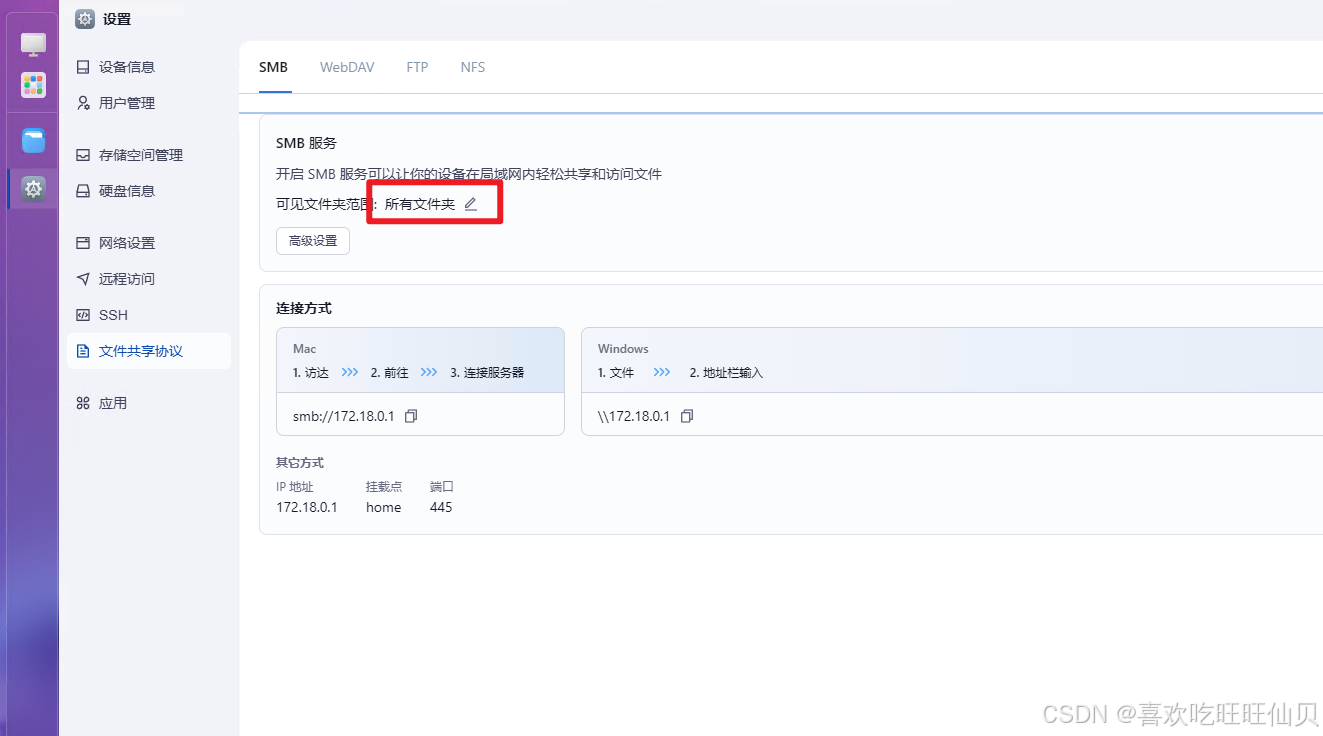Image resolution: width=1323 pixels, height=736 pixels.
Task: Select 文件共享协议 in sidebar
Action: click(x=149, y=351)
